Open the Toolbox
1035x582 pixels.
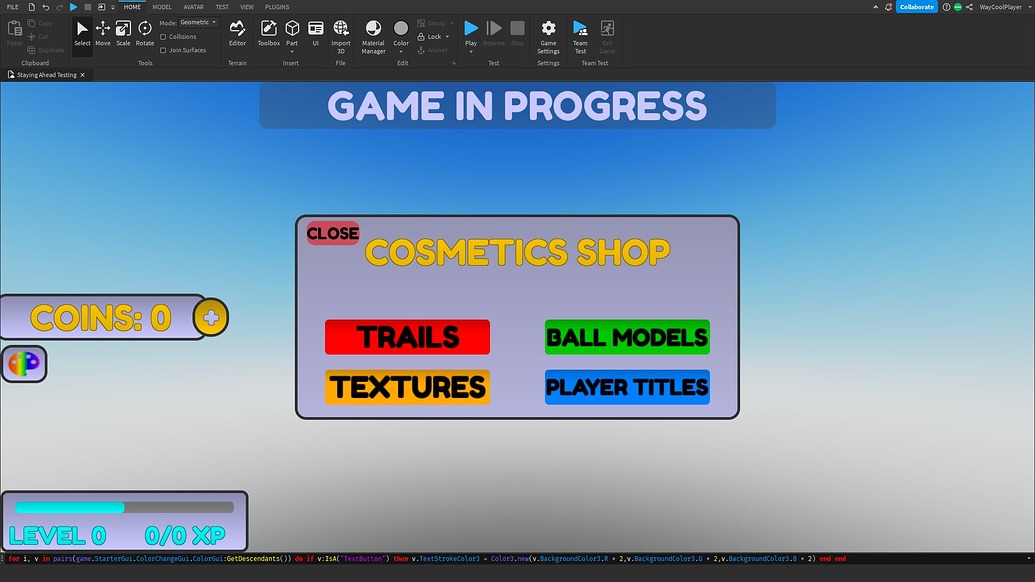point(268,30)
